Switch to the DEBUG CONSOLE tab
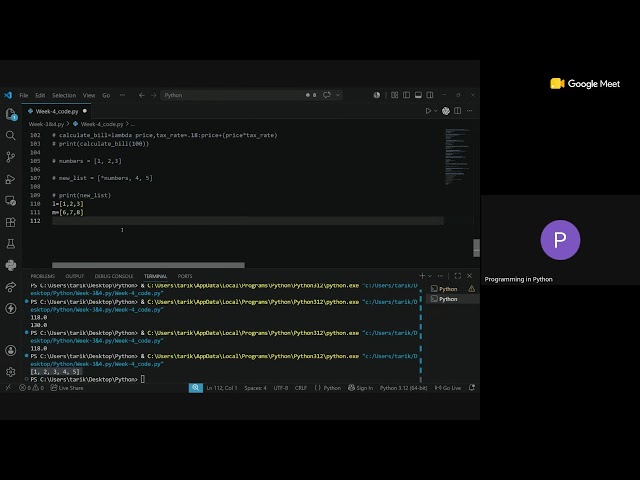The width and height of the screenshot is (640, 480). coord(114,276)
